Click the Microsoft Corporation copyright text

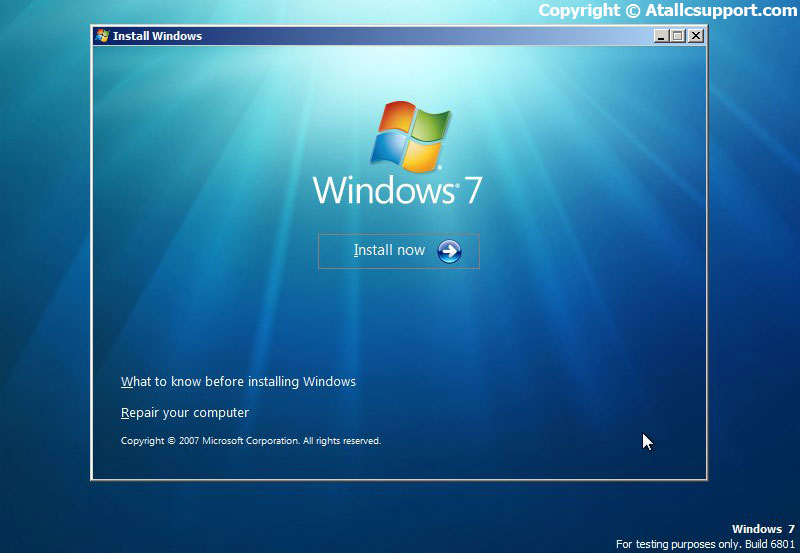click(x=251, y=441)
